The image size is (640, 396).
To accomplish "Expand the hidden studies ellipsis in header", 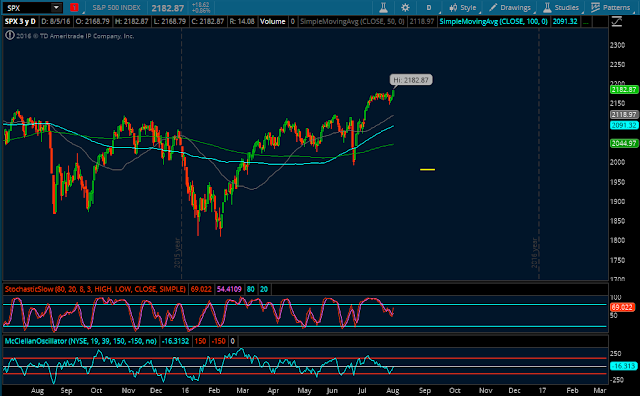I will pyautogui.click(x=586, y=21).
